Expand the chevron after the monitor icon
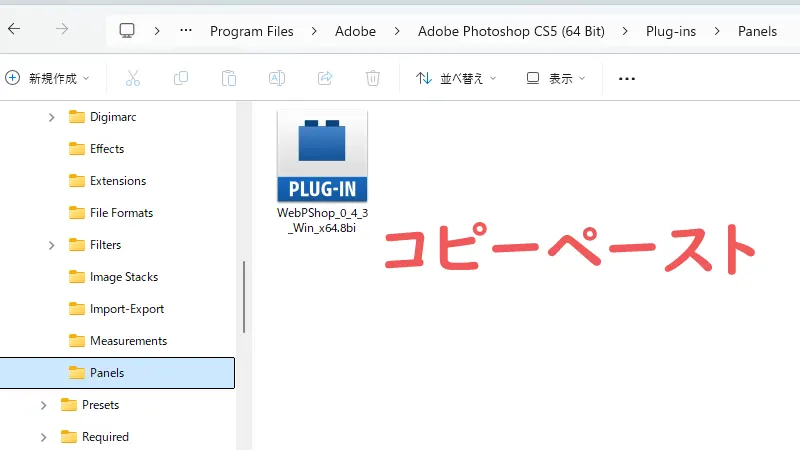 click(x=157, y=31)
